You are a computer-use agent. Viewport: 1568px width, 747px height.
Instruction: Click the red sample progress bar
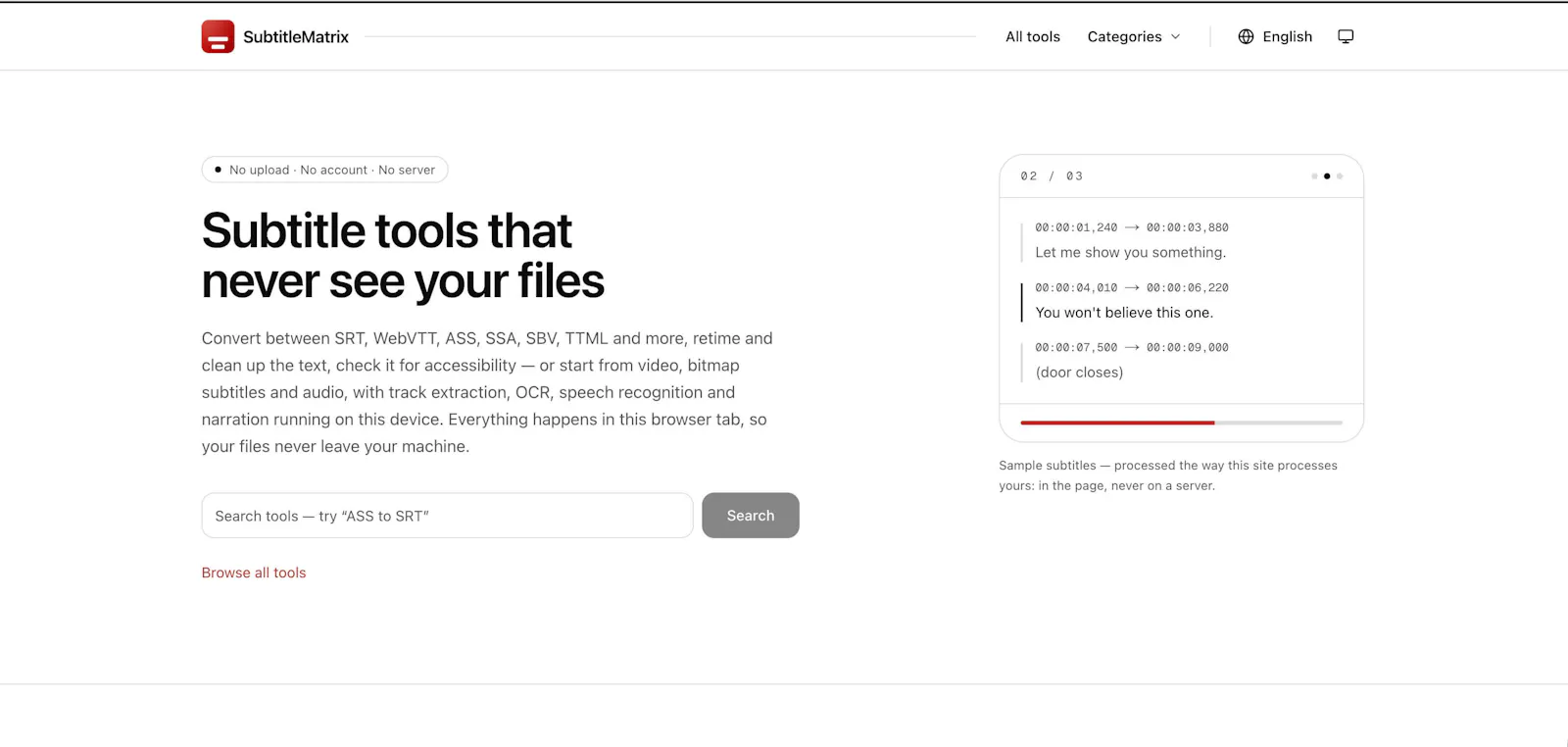(x=1117, y=423)
